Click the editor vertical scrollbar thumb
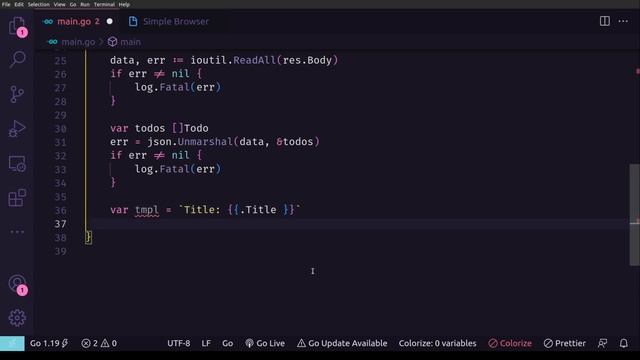This screenshot has height=360, width=640. (x=634, y=215)
